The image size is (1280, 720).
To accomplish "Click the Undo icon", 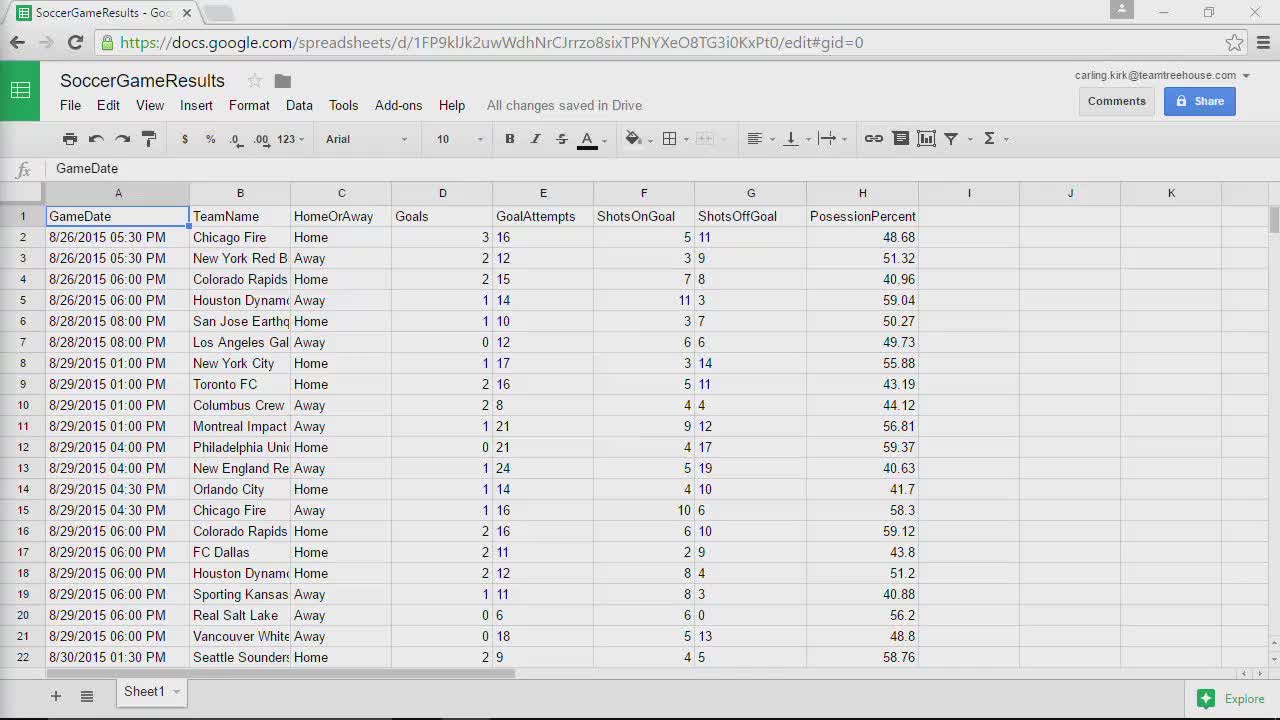I will tap(95, 139).
